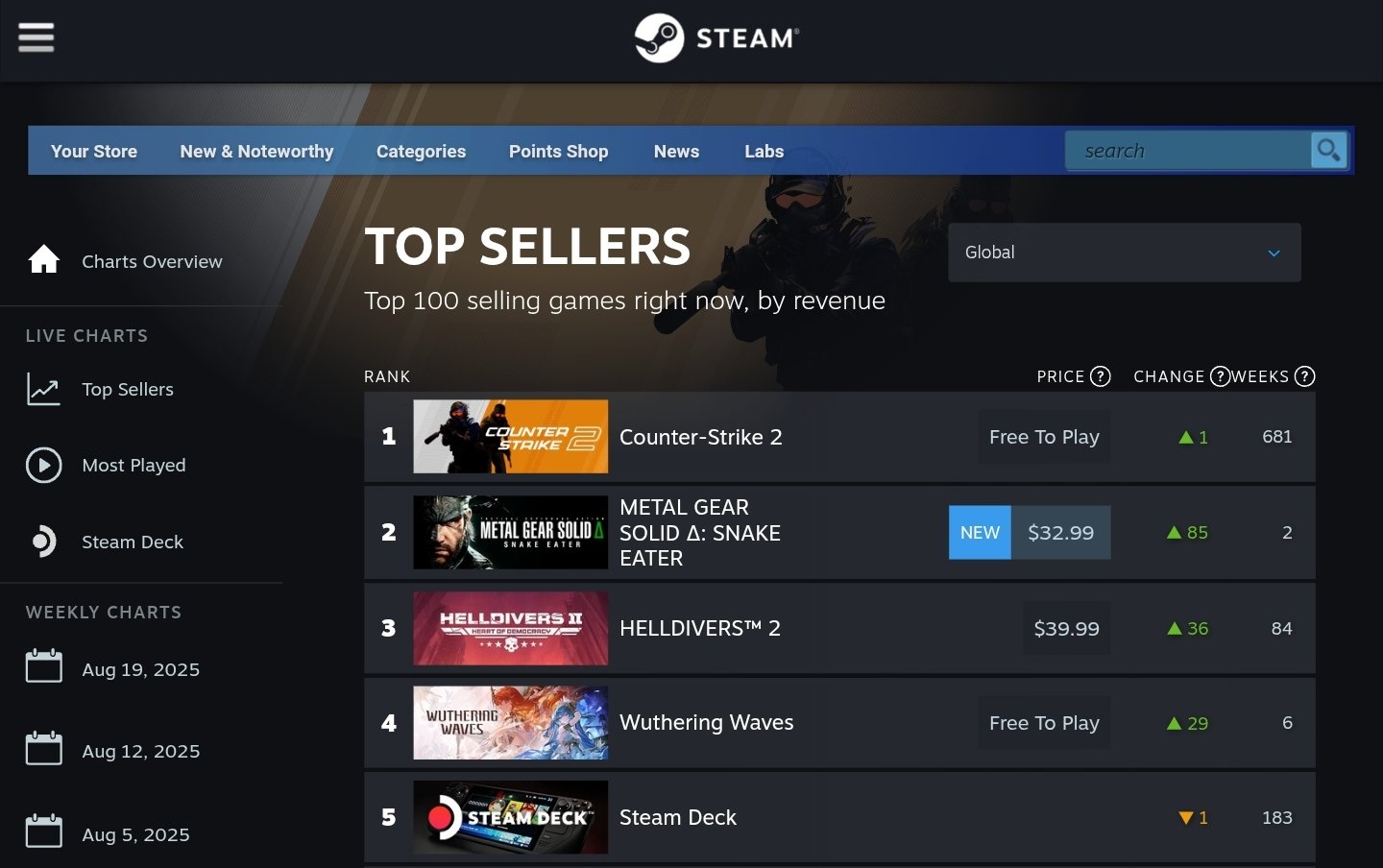Click the WEEKS help question icon
Image resolution: width=1383 pixels, height=868 pixels.
(x=1304, y=376)
